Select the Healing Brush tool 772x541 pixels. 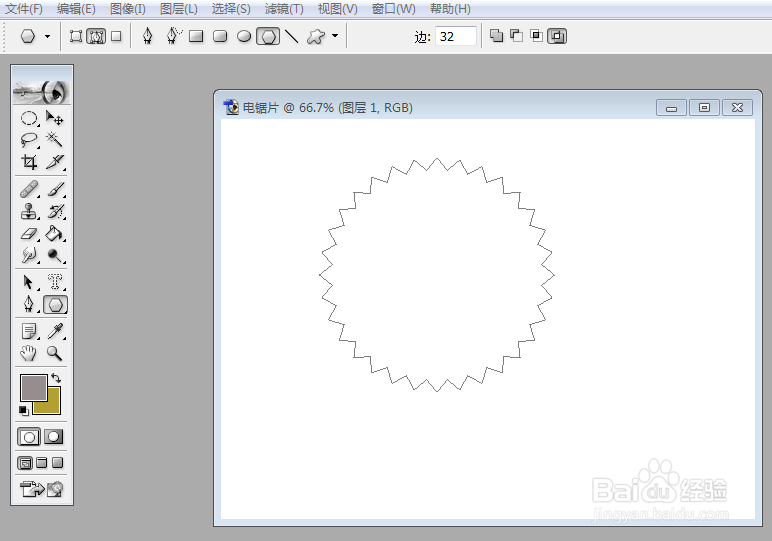[x=29, y=189]
